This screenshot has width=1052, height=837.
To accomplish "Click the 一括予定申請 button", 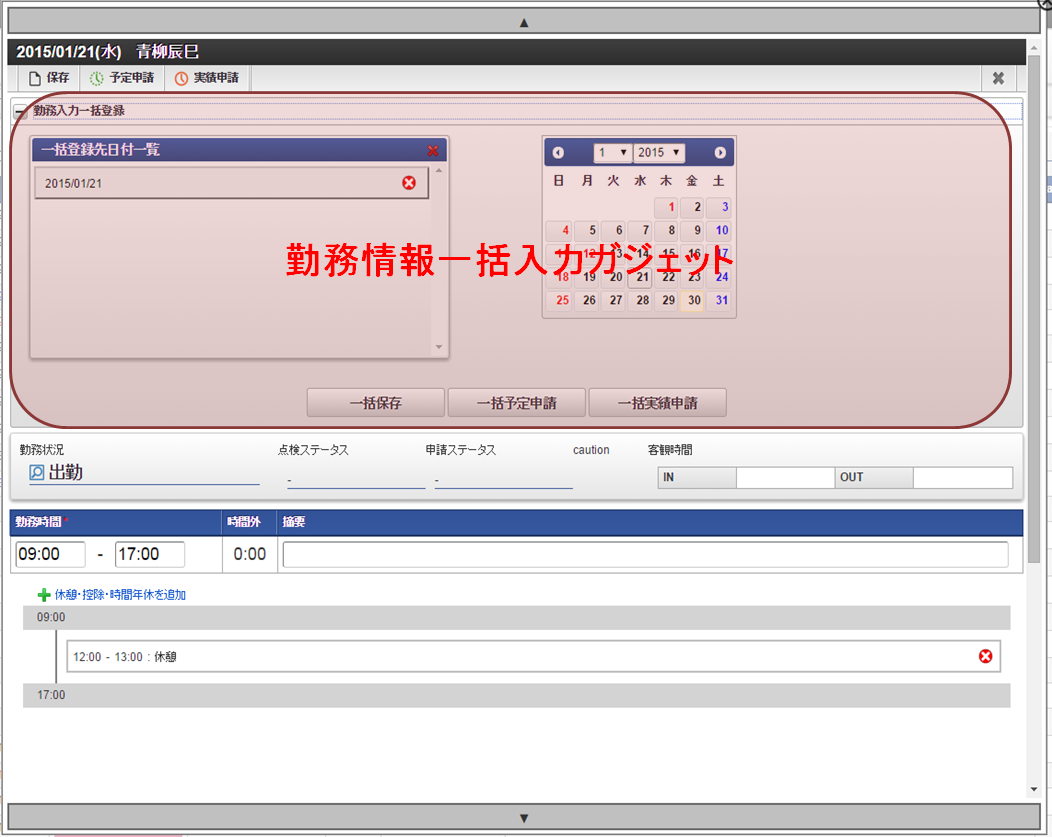I will pyautogui.click(x=517, y=402).
